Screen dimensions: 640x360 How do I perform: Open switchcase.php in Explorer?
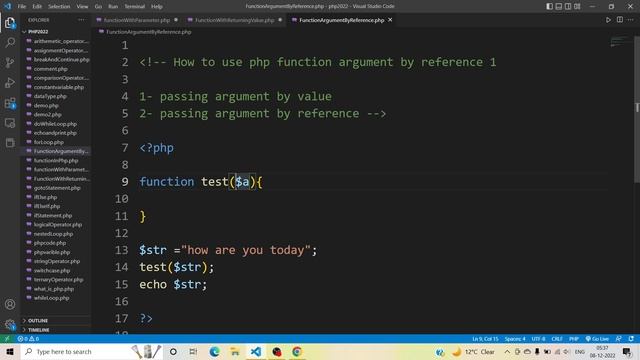point(52,270)
